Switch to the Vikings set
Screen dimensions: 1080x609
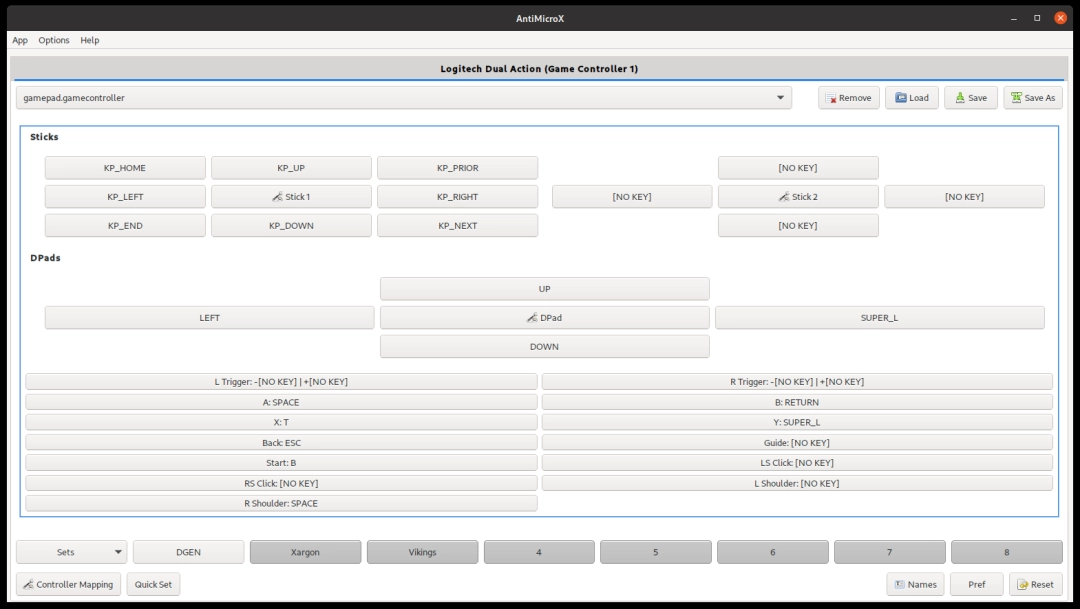[x=422, y=551]
